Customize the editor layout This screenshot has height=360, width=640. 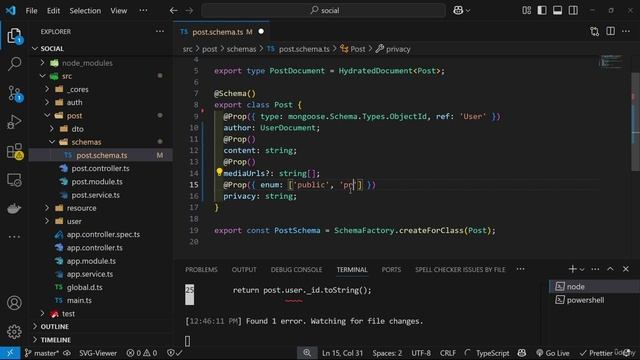pyautogui.click(x=527, y=11)
